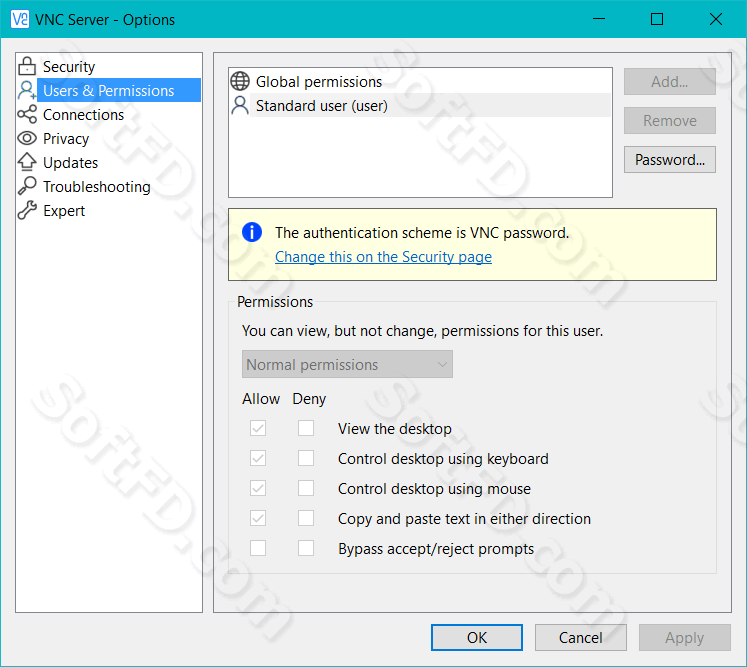Click the Standard user person icon
Screen dimensions: 747x667
[x=240, y=105]
